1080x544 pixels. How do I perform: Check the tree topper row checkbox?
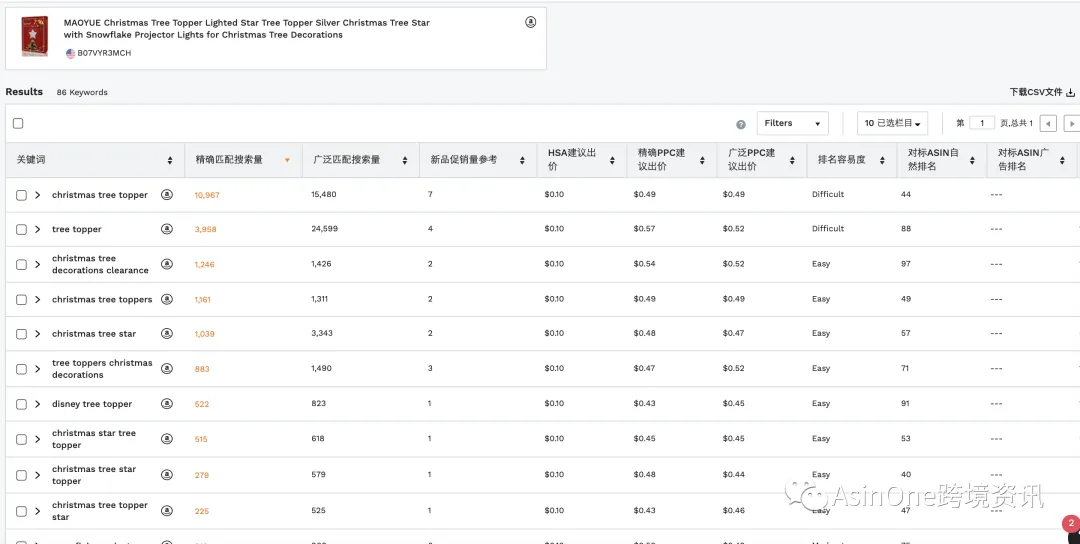pyautogui.click(x=21, y=229)
